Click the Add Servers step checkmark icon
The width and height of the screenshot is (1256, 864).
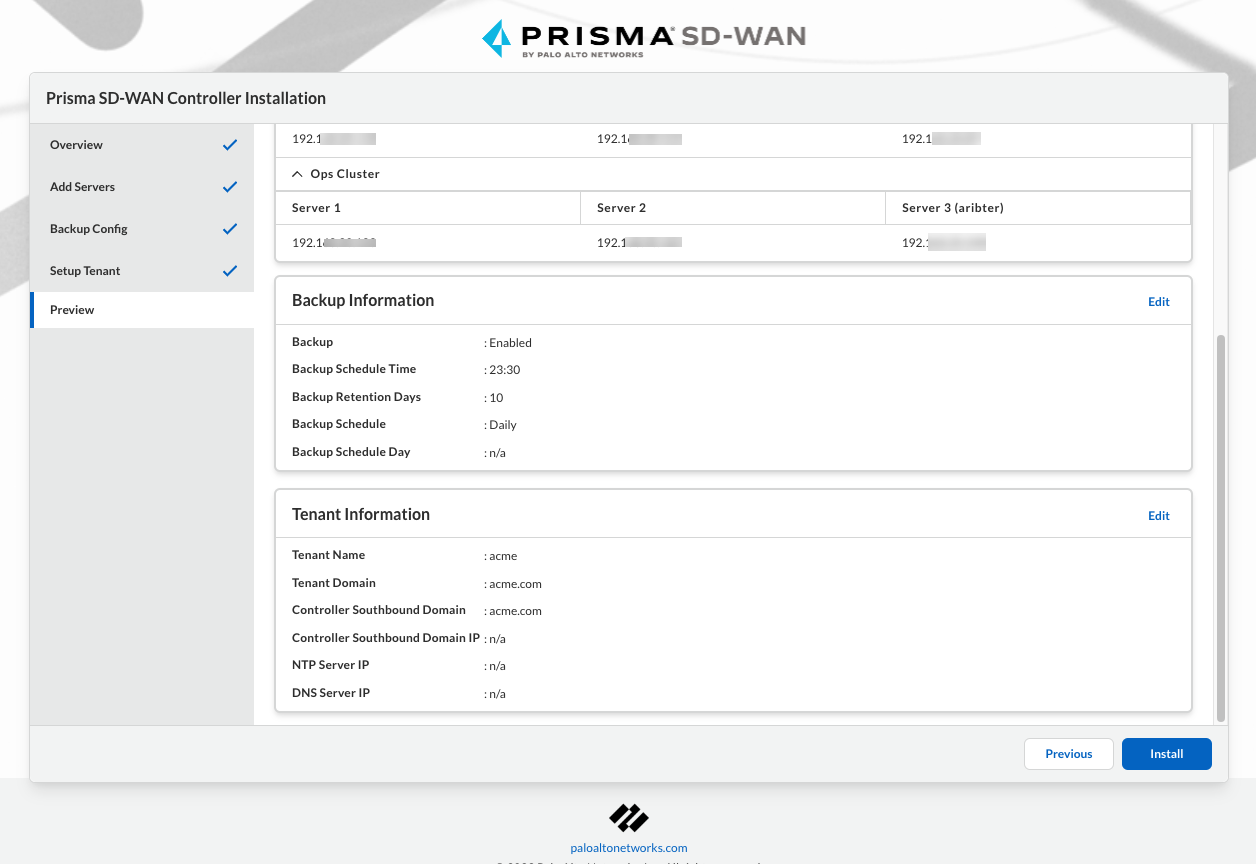point(230,187)
